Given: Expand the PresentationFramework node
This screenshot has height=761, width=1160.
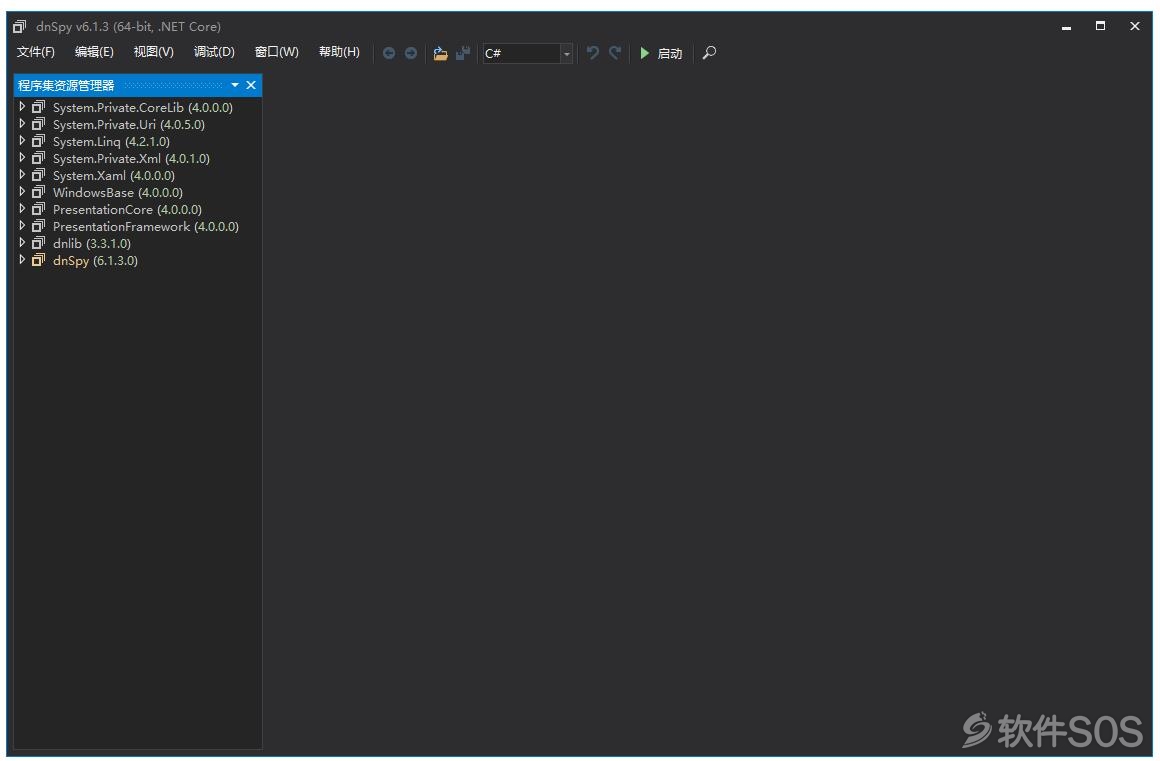Looking at the screenshot, I should (22, 226).
